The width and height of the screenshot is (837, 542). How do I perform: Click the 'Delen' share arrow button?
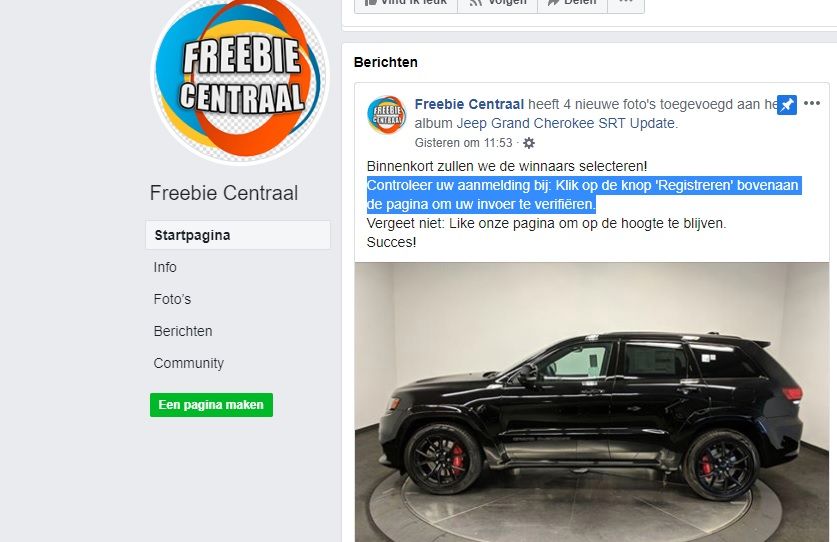tap(572, 3)
